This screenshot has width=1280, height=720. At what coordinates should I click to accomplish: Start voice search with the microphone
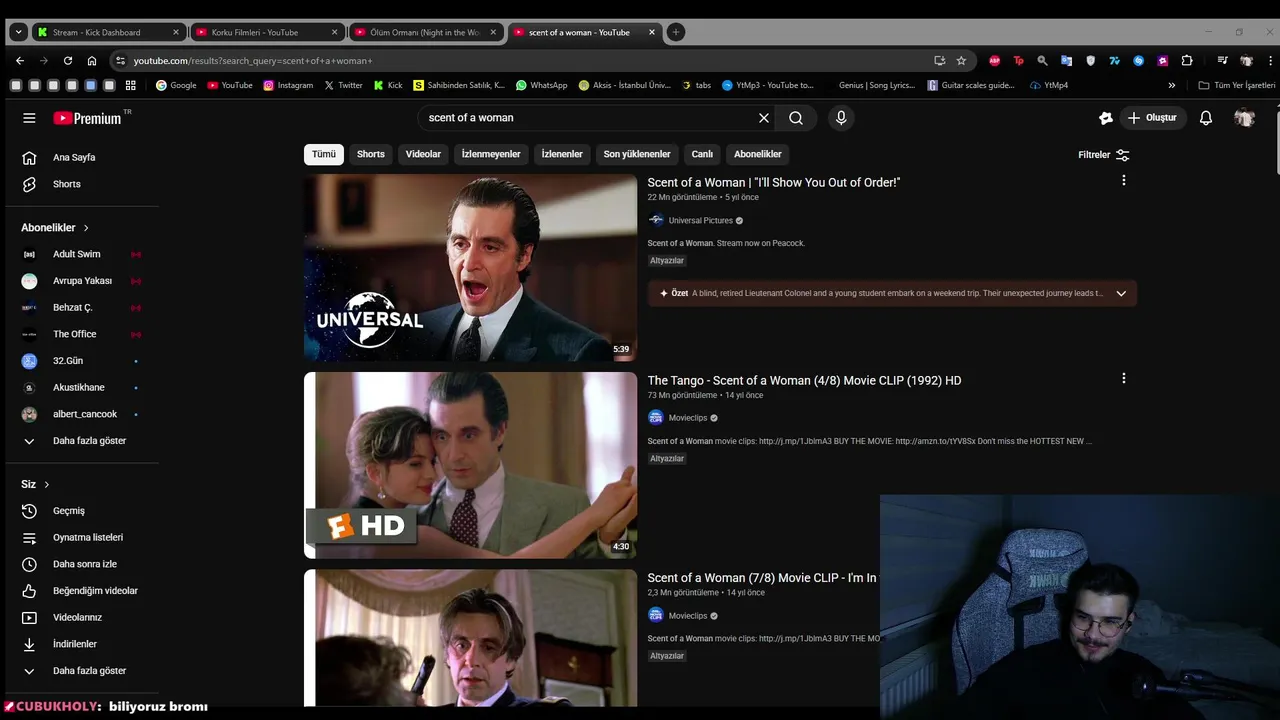(841, 118)
